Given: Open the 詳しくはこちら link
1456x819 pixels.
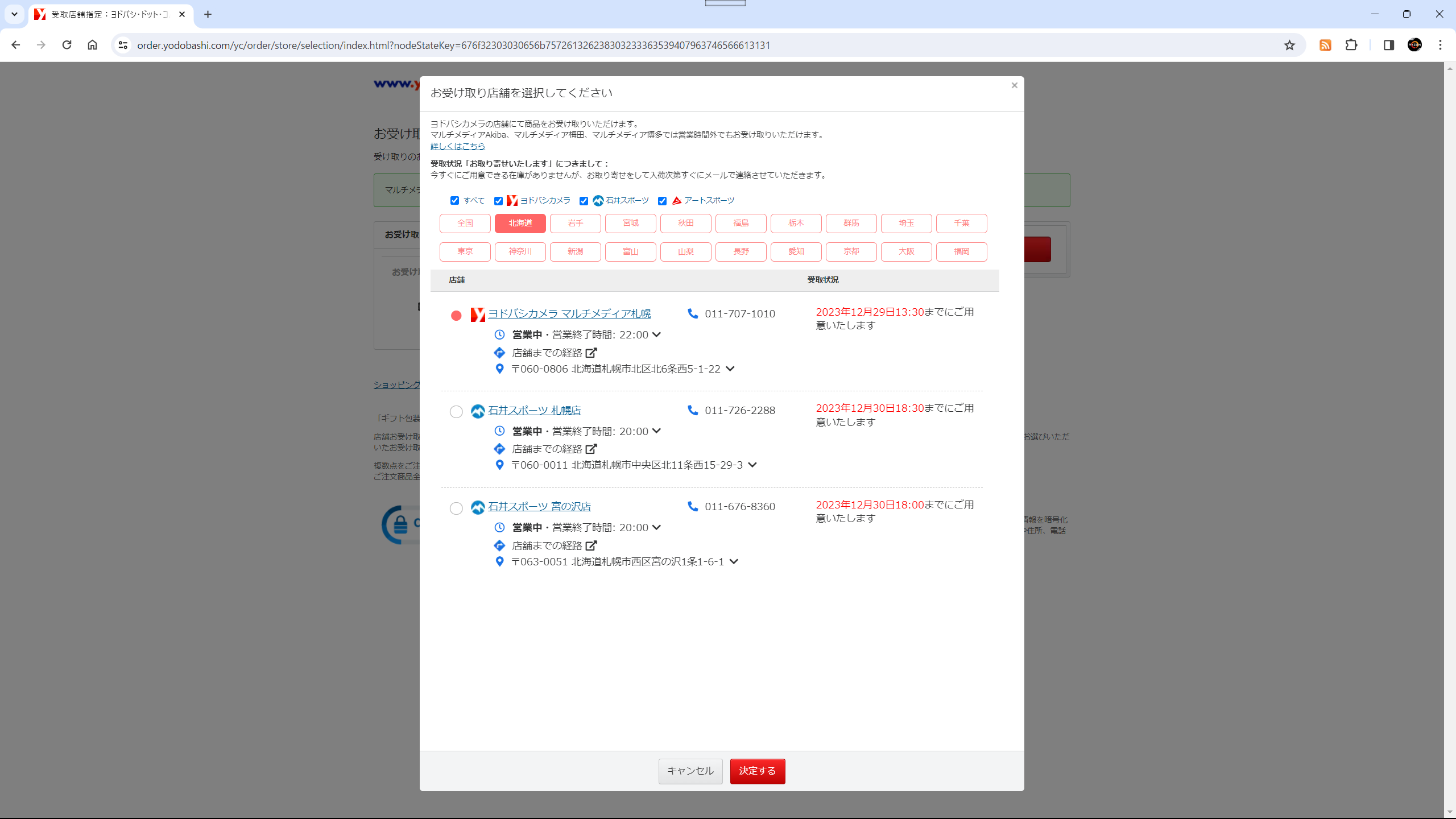Looking at the screenshot, I should point(458,146).
